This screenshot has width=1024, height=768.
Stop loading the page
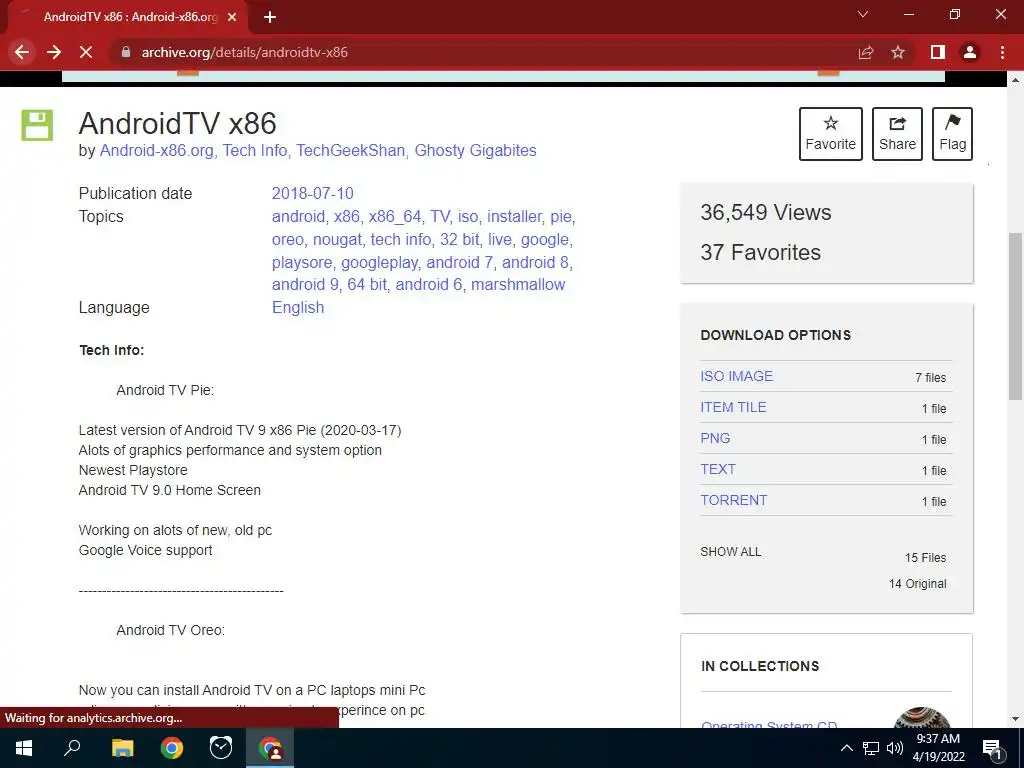(x=86, y=52)
